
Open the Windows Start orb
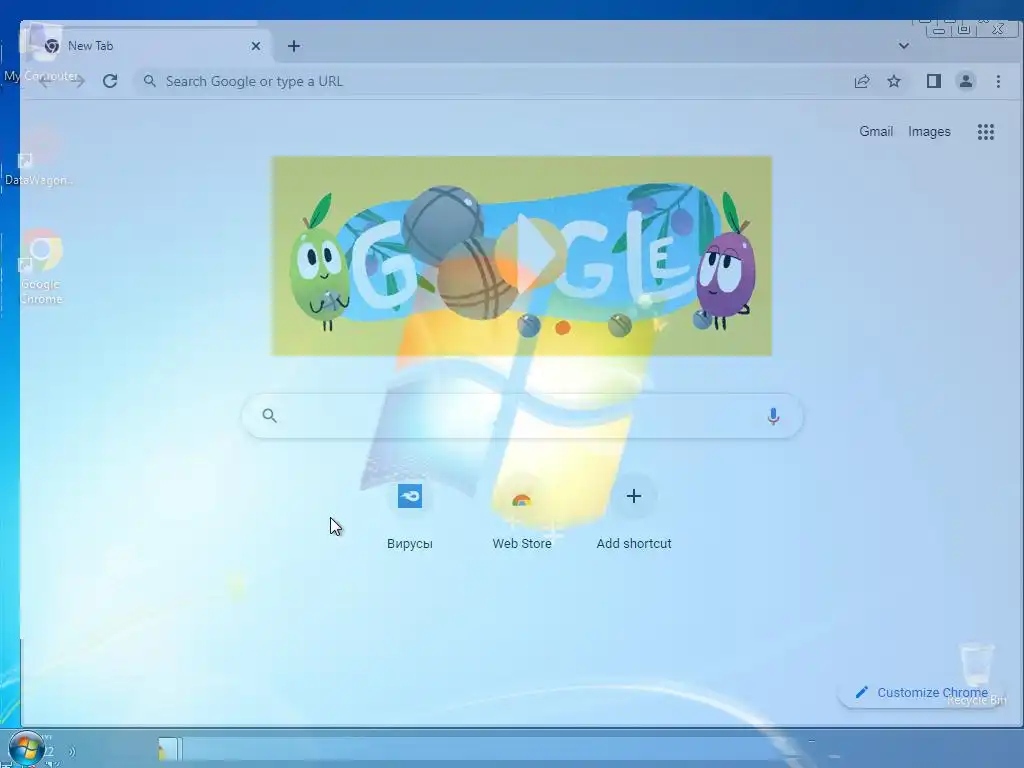point(26,748)
